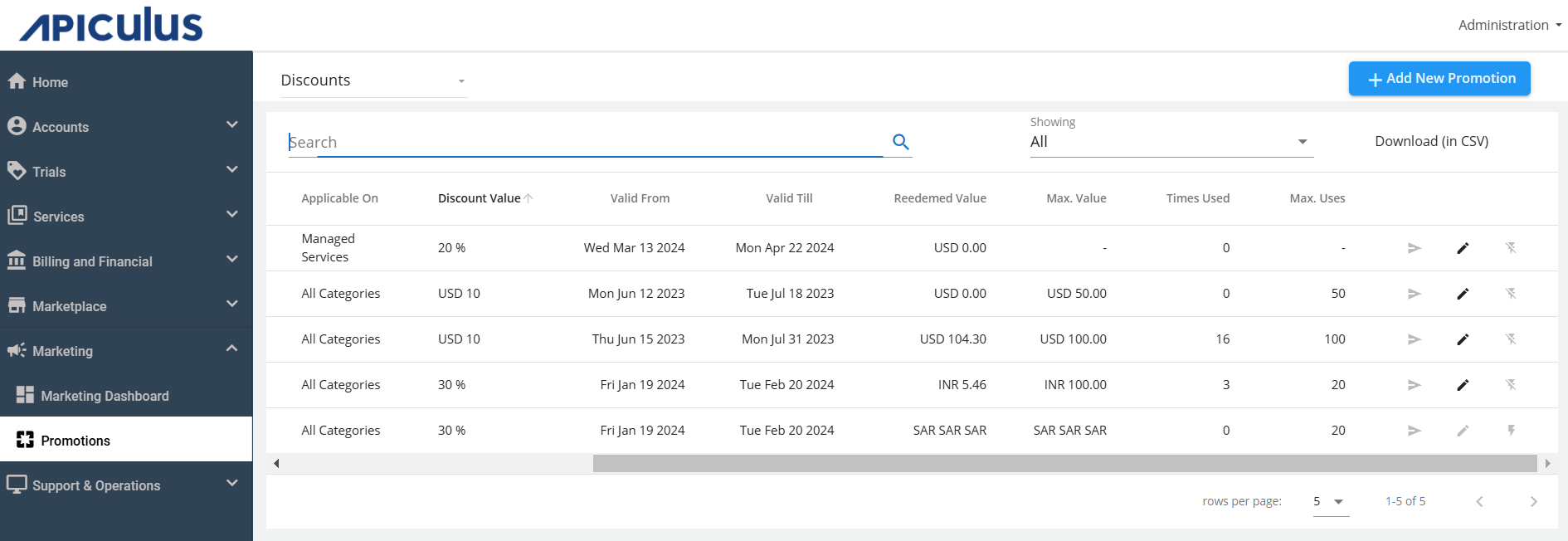The image size is (1568, 541).
Task: Click the Valid Till column header
Action: pos(789,198)
